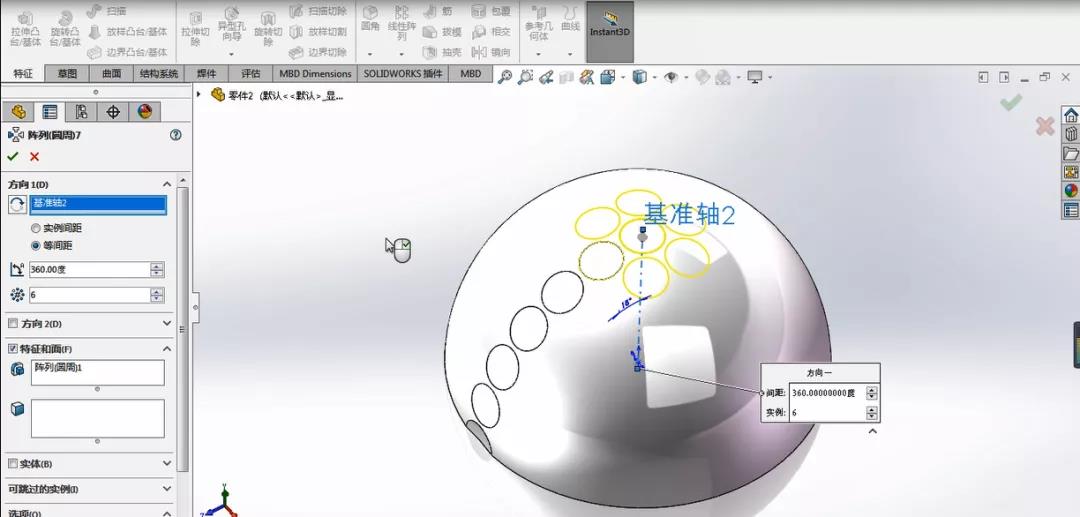Increase the instance count stepper in panel
Screen dimensions: 1080x517
click(x=158, y=292)
